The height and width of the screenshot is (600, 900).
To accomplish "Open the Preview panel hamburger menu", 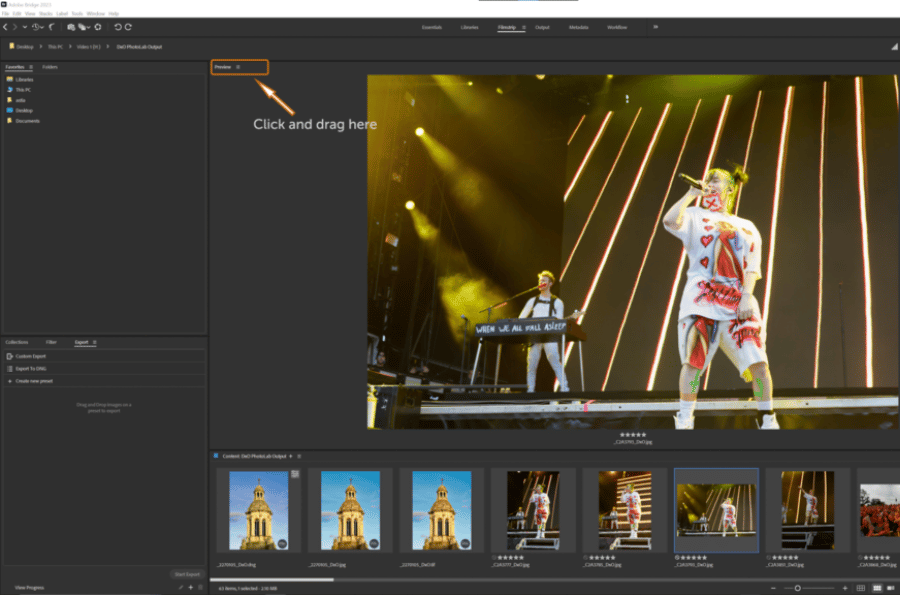I will 238,67.
